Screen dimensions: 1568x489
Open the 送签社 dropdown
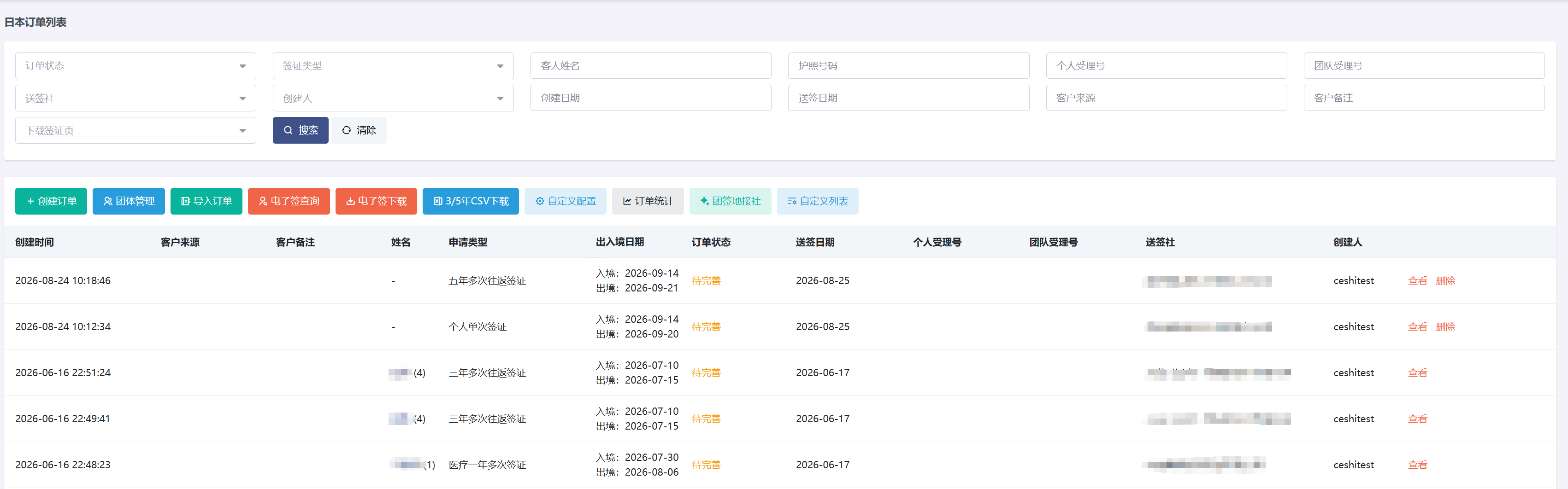(x=136, y=98)
